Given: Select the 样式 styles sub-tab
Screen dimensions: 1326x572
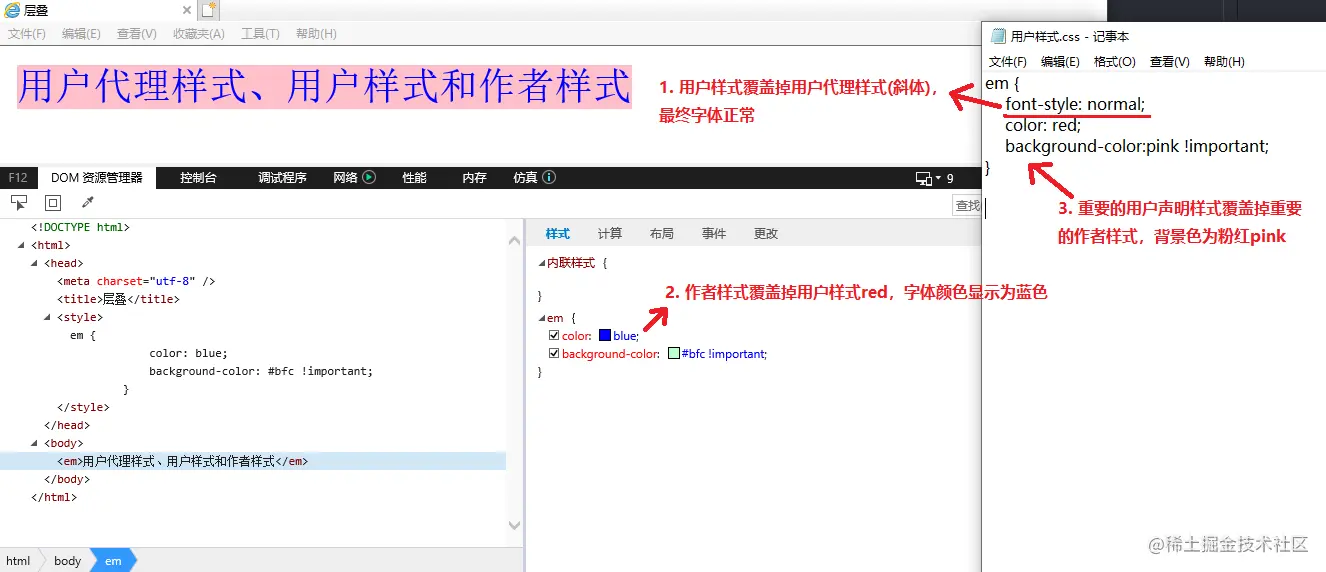Looking at the screenshot, I should click(558, 234).
